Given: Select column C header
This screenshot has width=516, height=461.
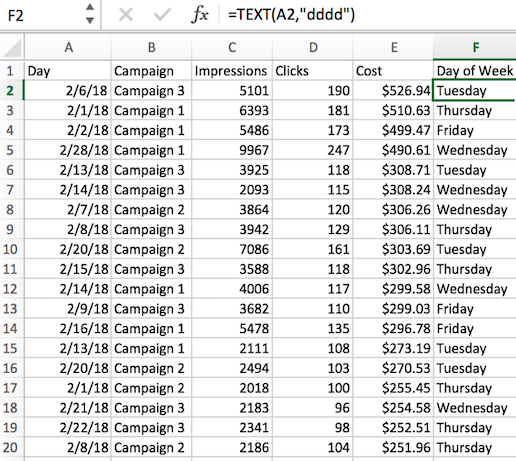Looking at the screenshot, I should coord(232,48).
